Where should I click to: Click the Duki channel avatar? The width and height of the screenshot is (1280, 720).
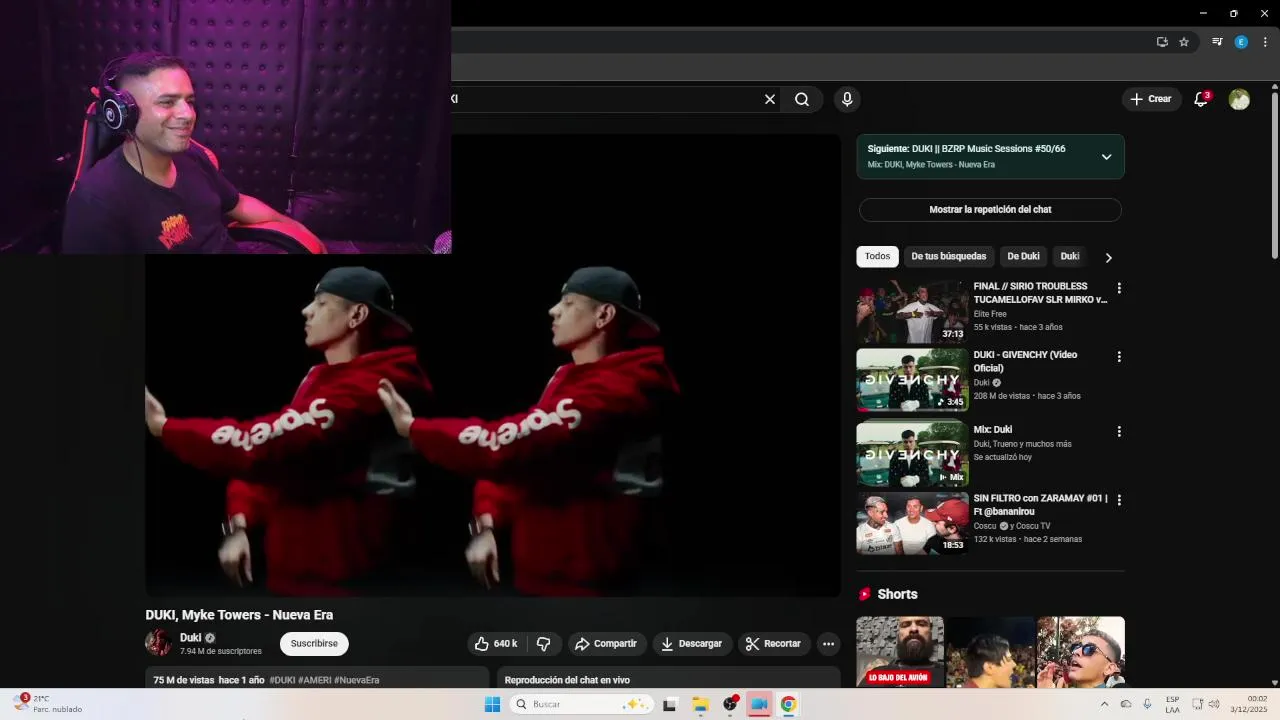point(158,643)
